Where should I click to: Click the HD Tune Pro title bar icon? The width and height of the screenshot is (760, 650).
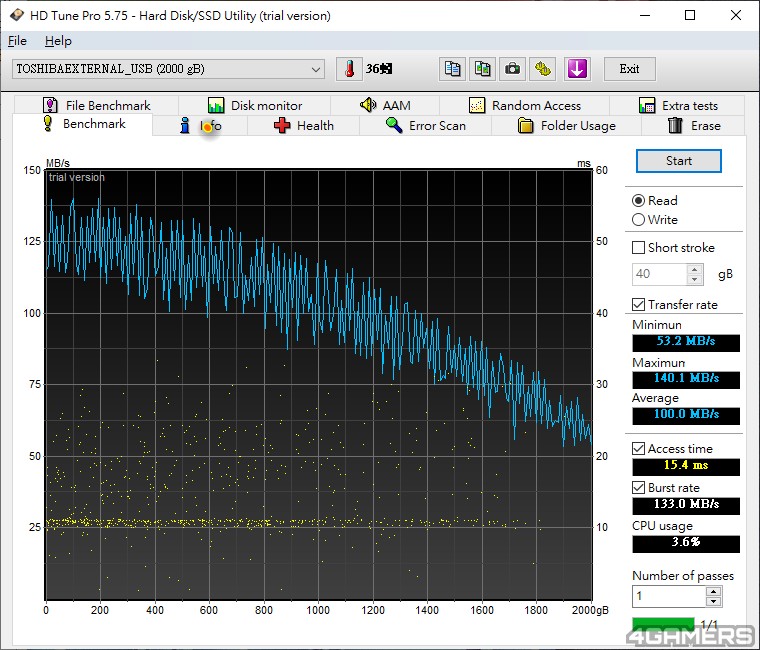click(x=16, y=15)
